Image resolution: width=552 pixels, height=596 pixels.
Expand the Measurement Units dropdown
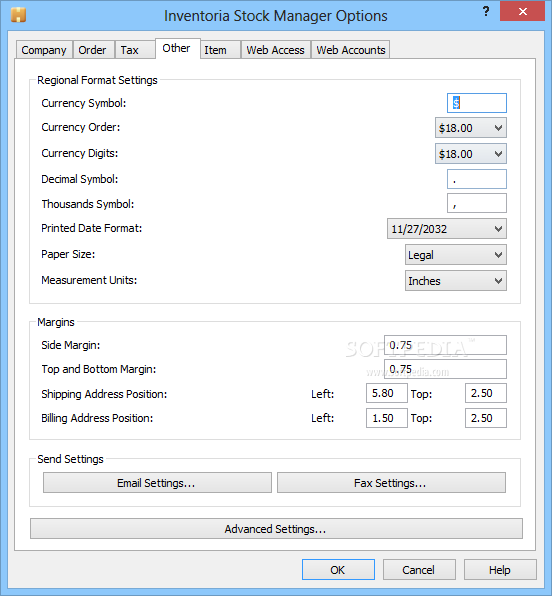coord(456,281)
